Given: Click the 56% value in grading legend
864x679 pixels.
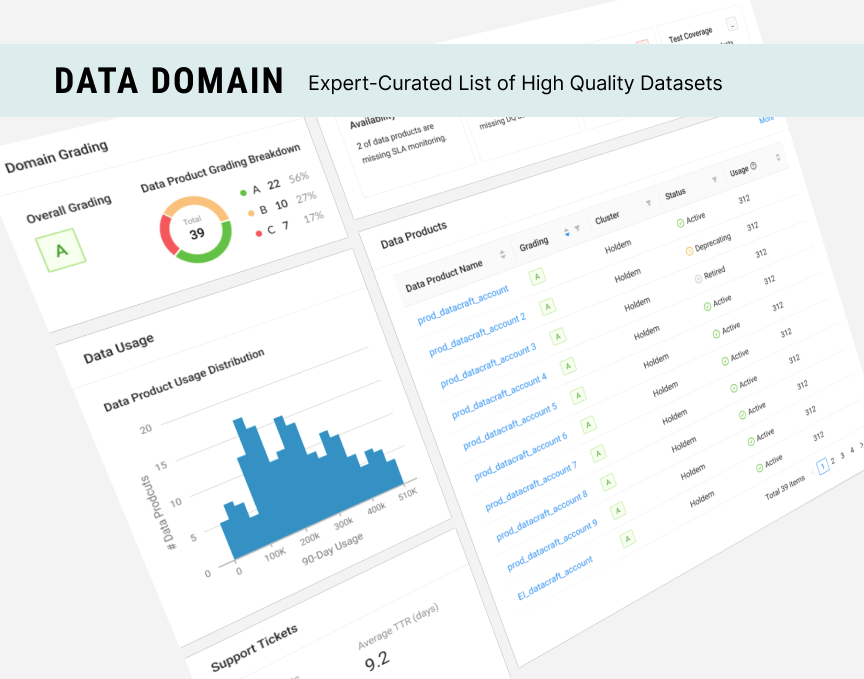Looking at the screenshot, I should pyautogui.click(x=299, y=177).
